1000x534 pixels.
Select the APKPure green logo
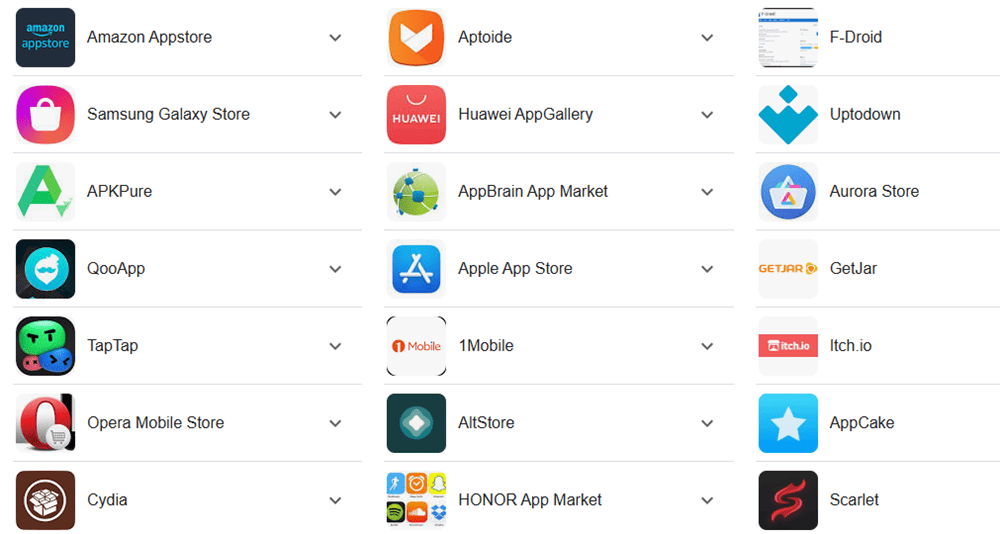tap(45, 192)
